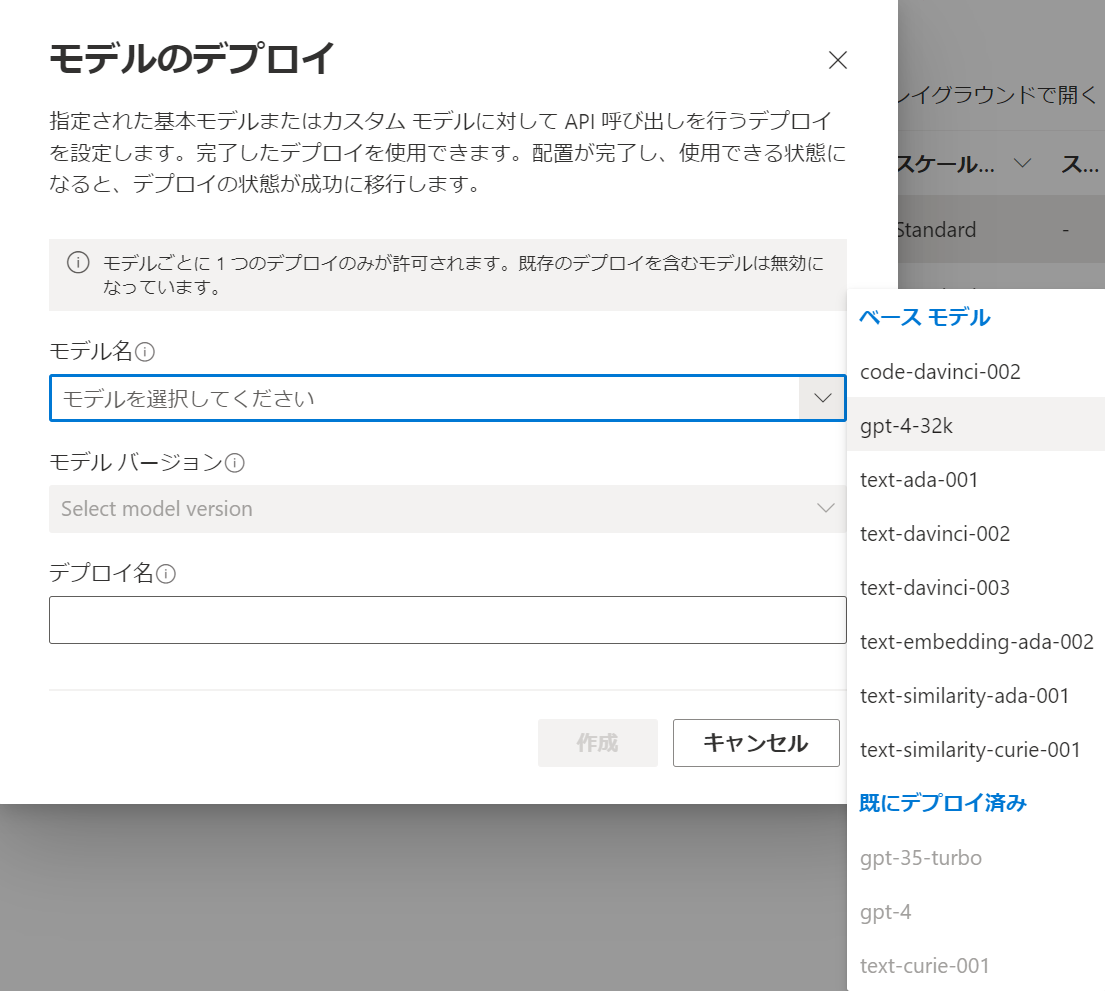Choose text-davinci-002 model option
The height and width of the screenshot is (991, 1105).
click(975, 534)
